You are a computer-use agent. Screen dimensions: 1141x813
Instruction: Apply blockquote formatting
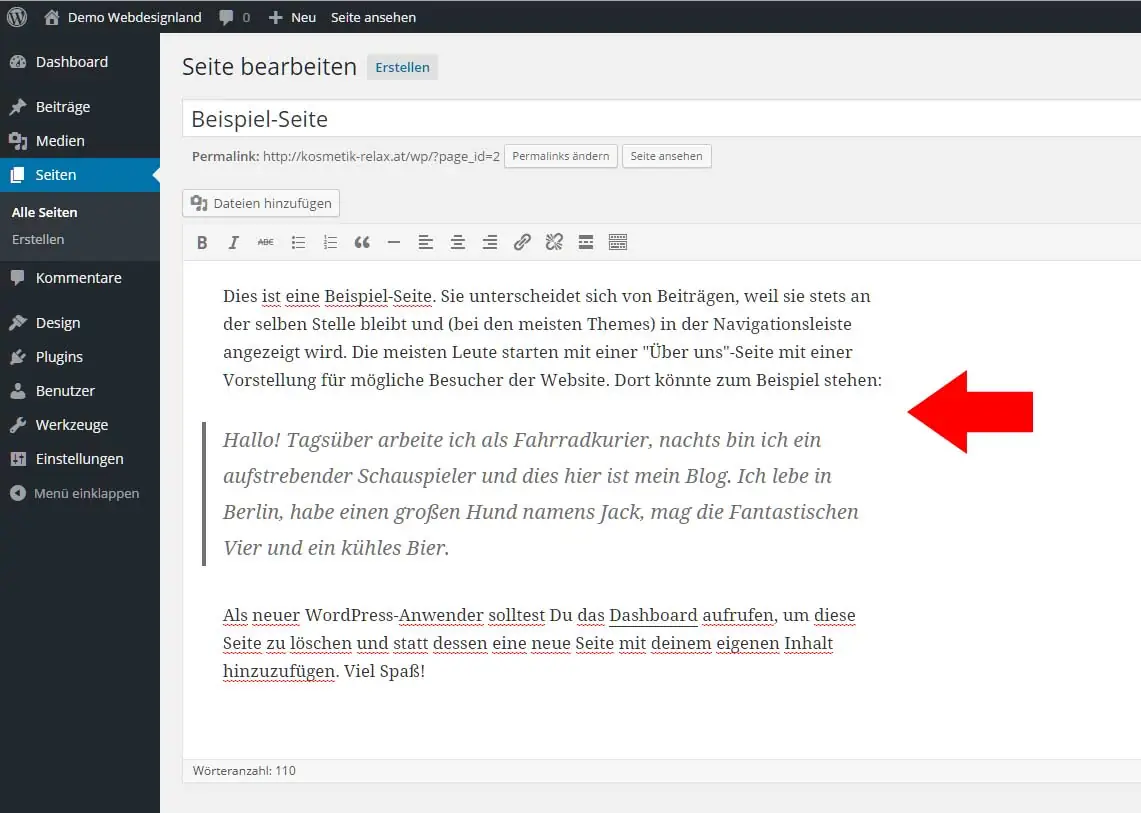[362, 241]
